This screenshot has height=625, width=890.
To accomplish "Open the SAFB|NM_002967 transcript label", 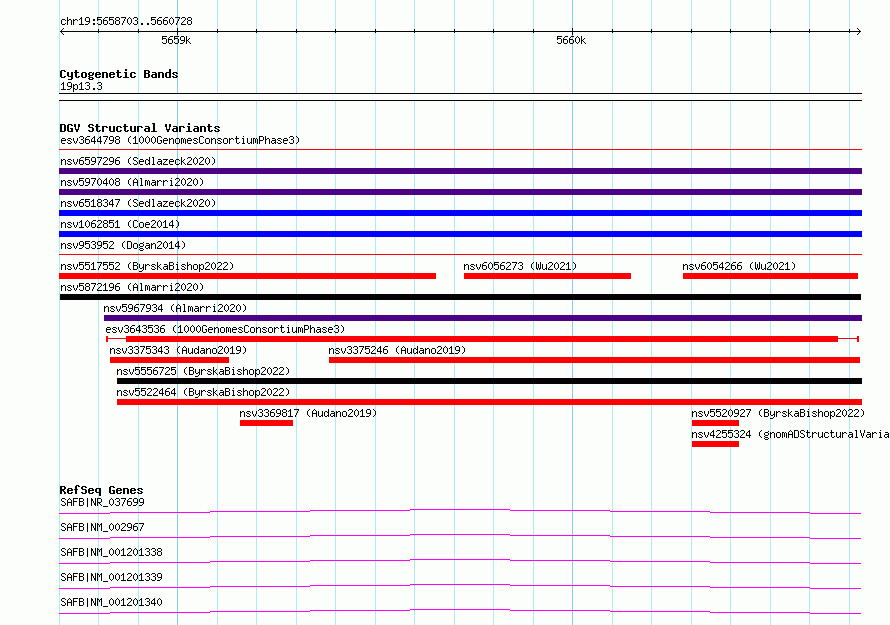I will tap(102, 527).
